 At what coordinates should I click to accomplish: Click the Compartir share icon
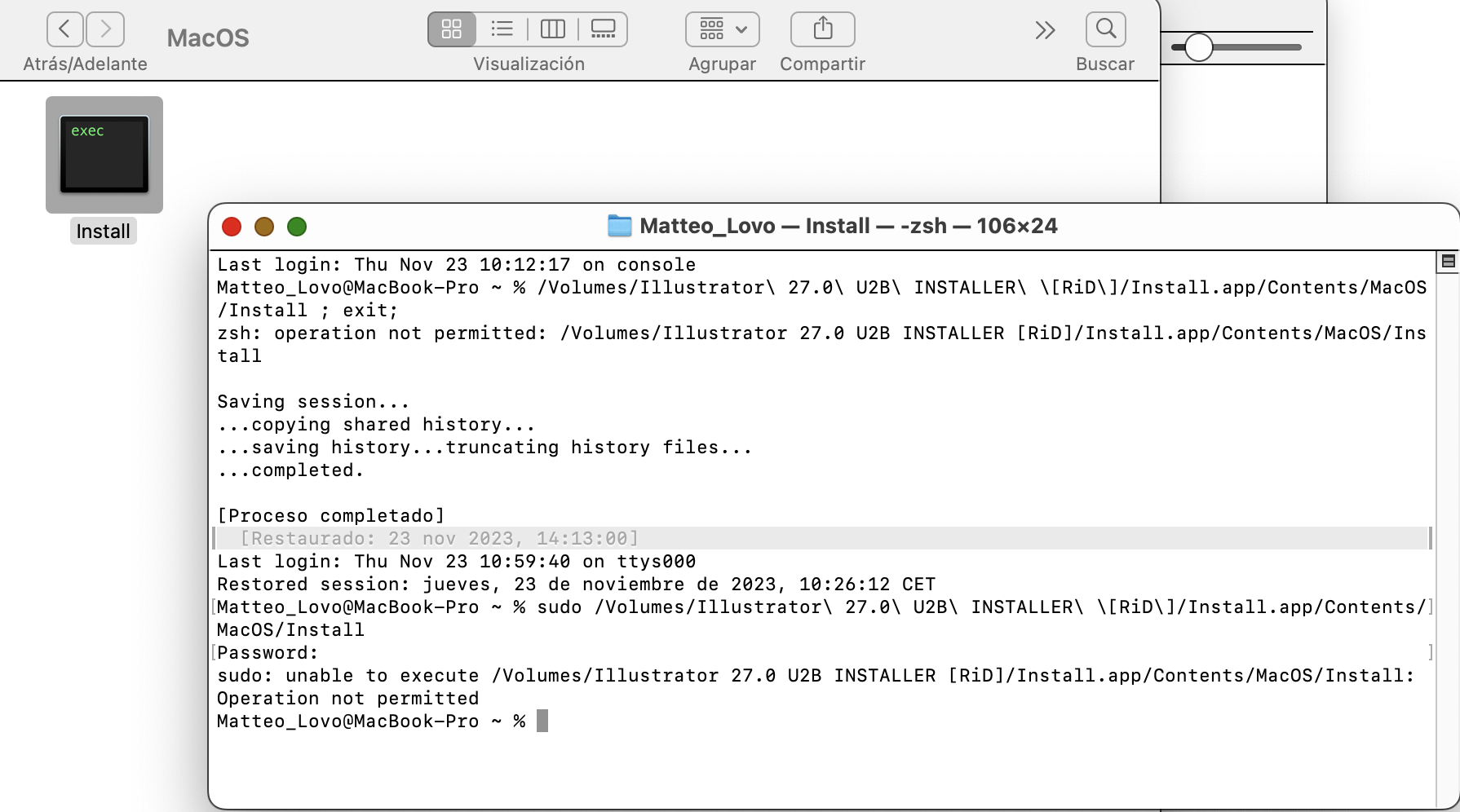(x=823, y=29)
